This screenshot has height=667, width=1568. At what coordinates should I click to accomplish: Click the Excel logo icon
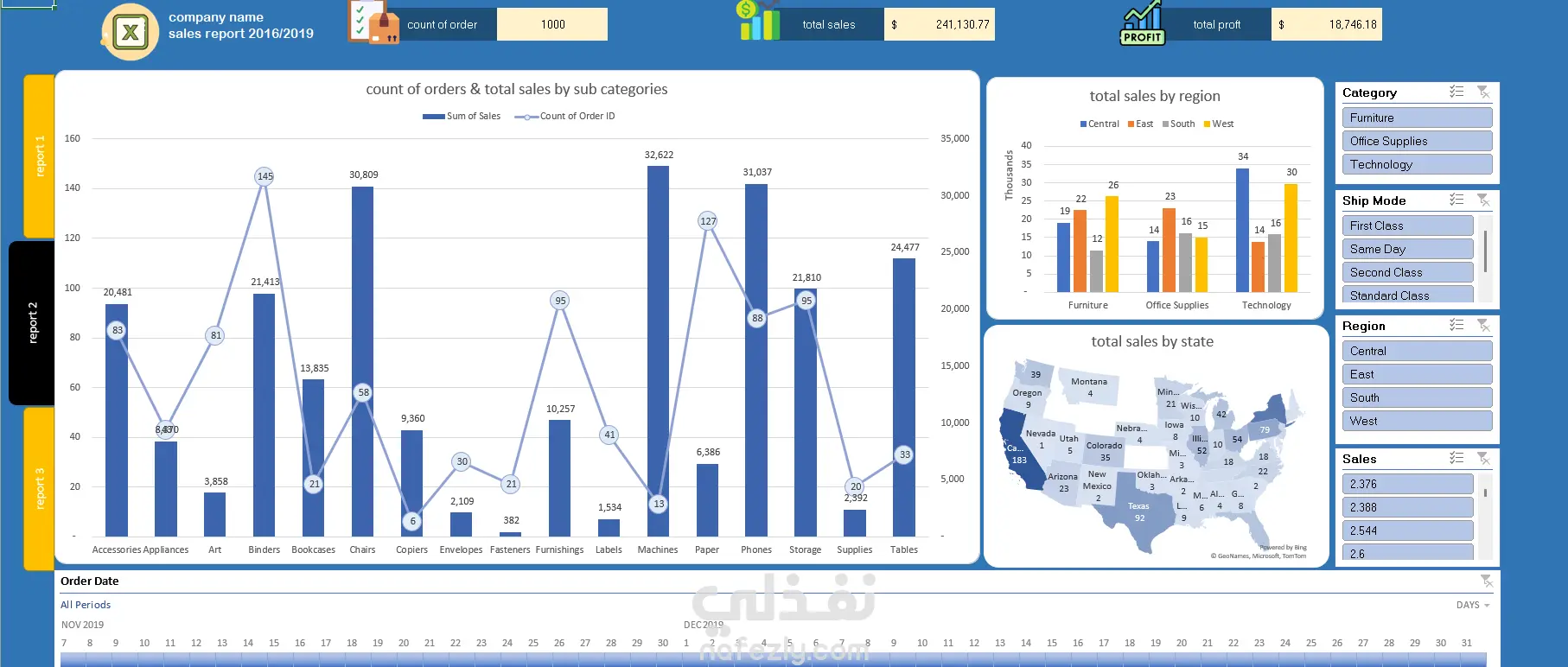coord(131,32)
